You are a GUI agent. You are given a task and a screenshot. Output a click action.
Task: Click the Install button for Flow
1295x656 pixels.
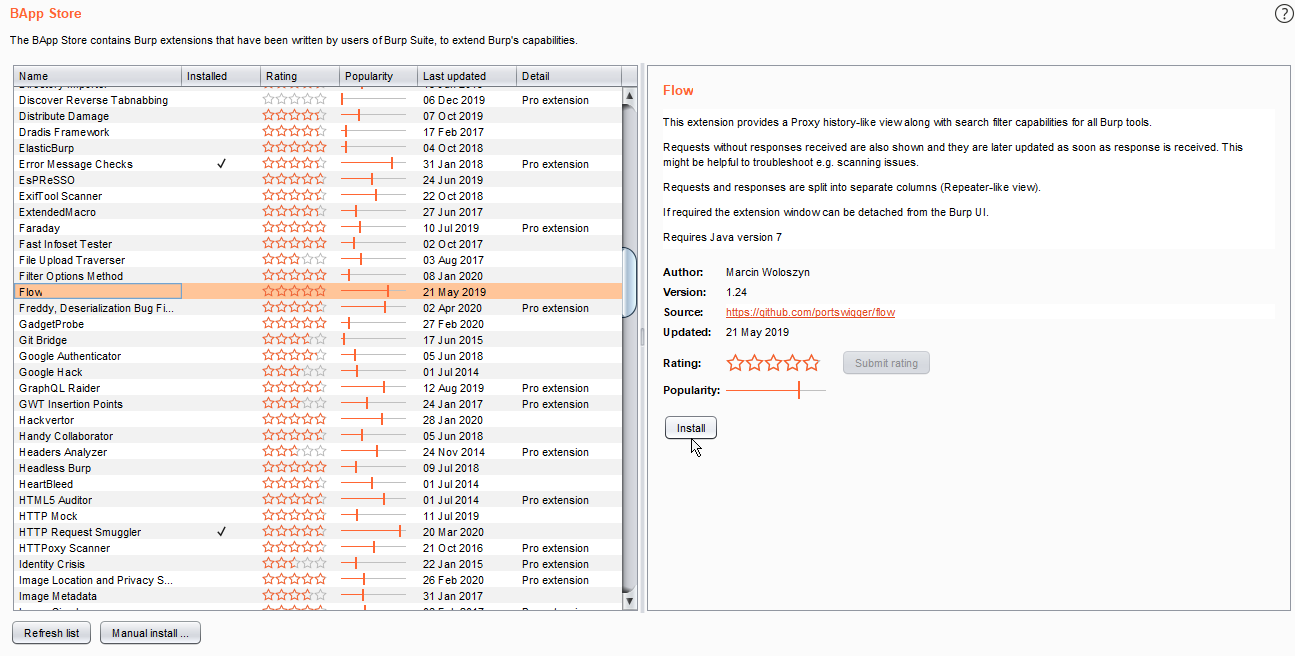(x=691, y=428)
